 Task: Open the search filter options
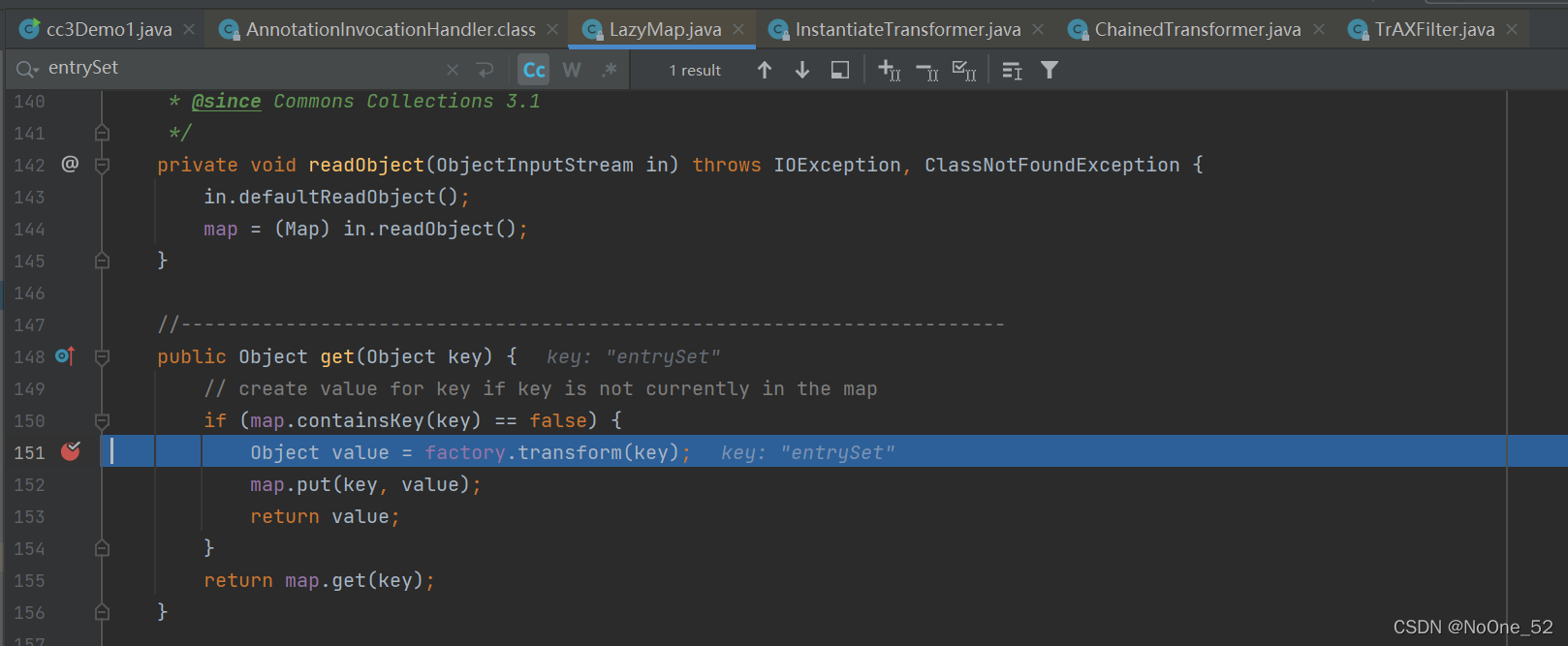[x=1050, y=70]
